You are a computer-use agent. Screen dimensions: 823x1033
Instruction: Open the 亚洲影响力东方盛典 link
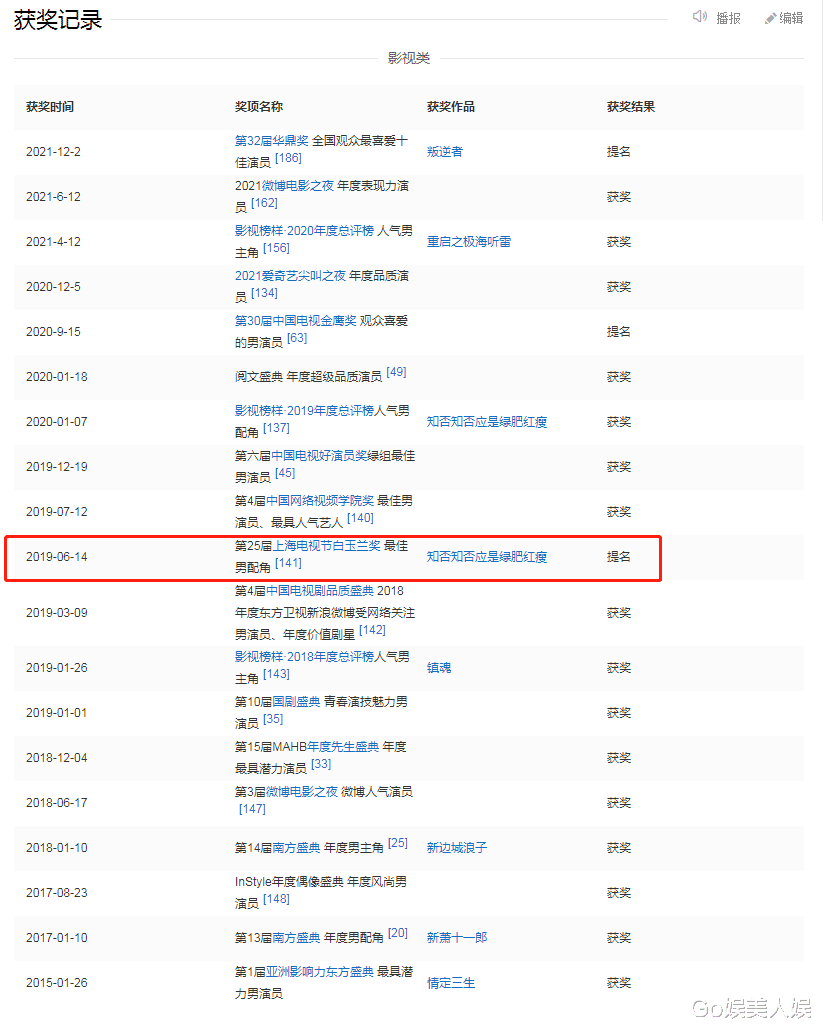click(313, 972)
